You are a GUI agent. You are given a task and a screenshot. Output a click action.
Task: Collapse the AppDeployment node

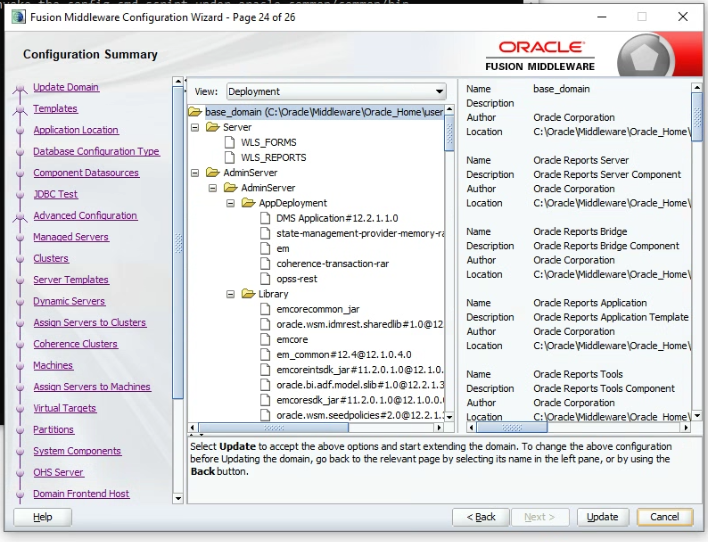(x=230, y=203)
